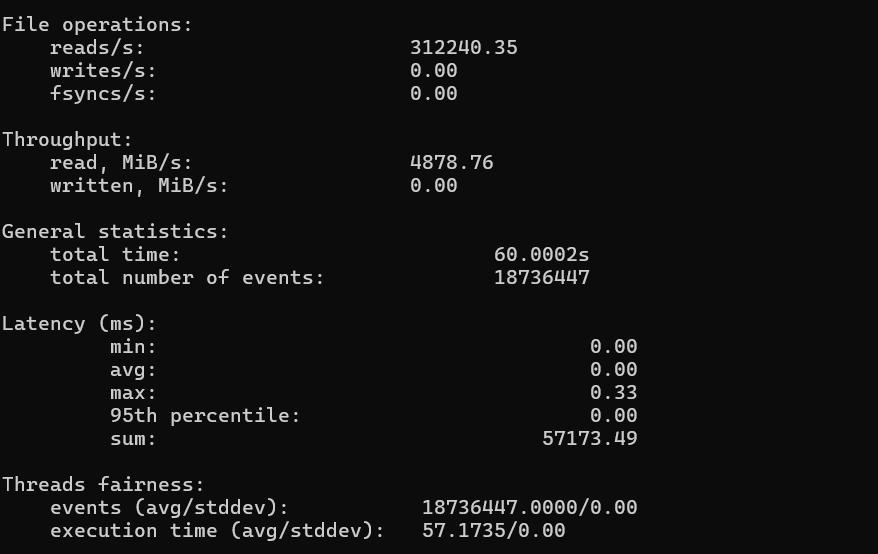
Task: Click the total time value 60.0002s
Action: [541, 255]
